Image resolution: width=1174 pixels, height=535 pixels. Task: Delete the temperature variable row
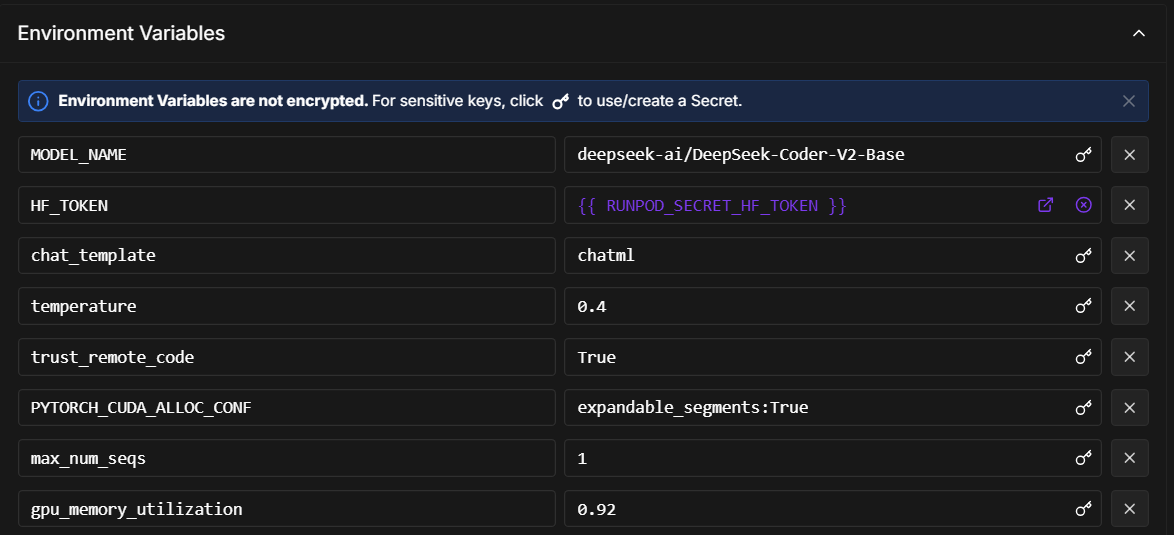click(1129, 306)
